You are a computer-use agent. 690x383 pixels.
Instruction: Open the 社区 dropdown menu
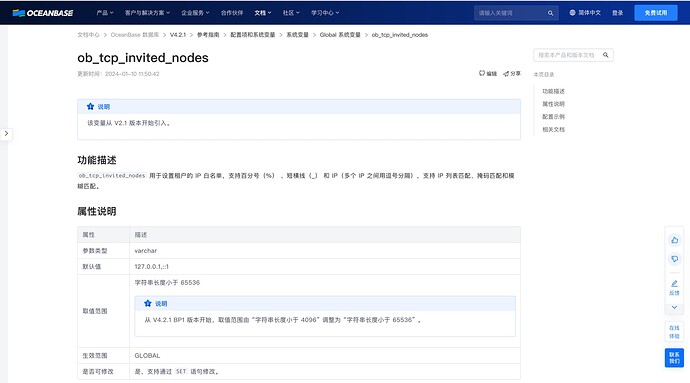tap(291, 13)
